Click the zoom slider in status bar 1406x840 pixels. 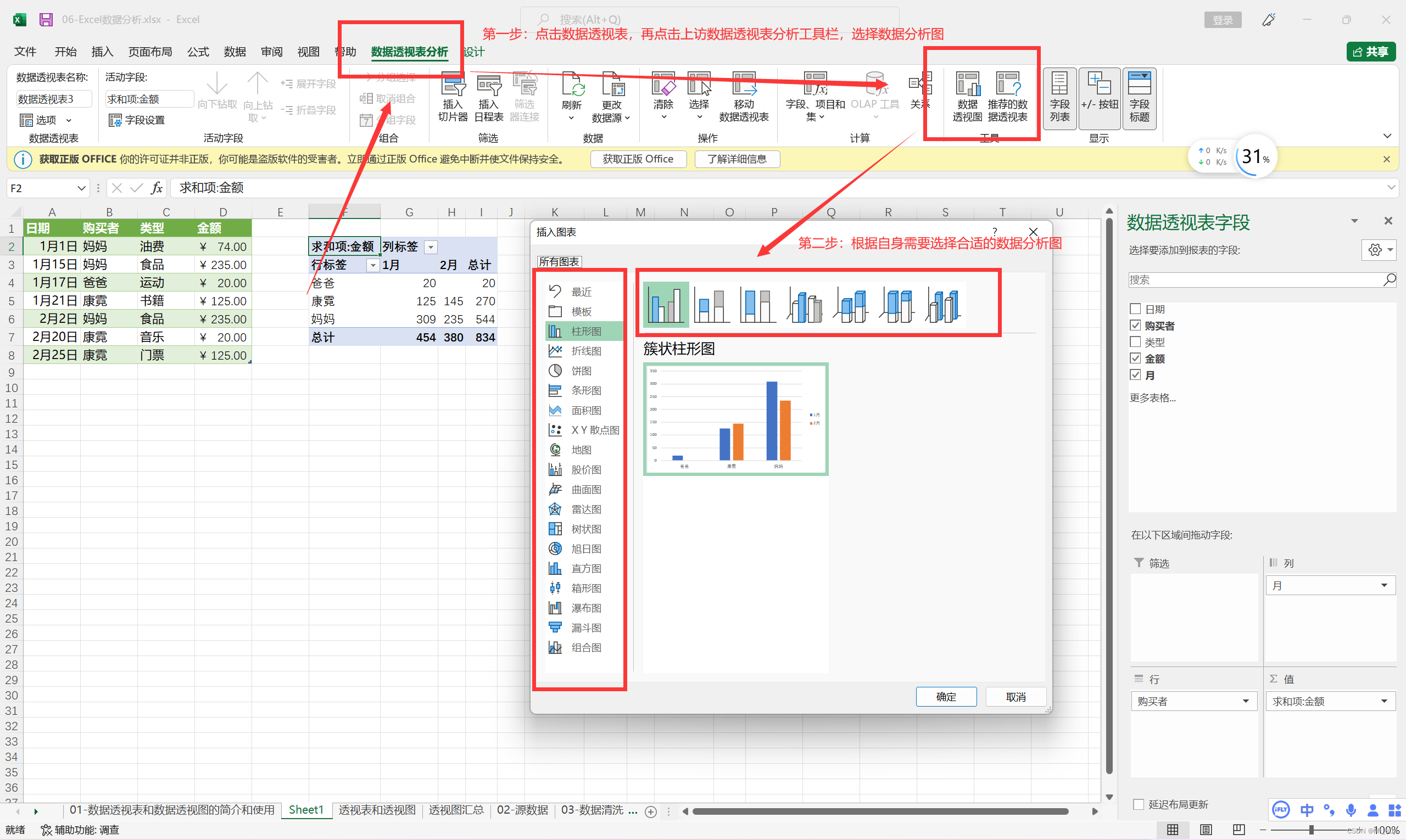coord(1311,830)
